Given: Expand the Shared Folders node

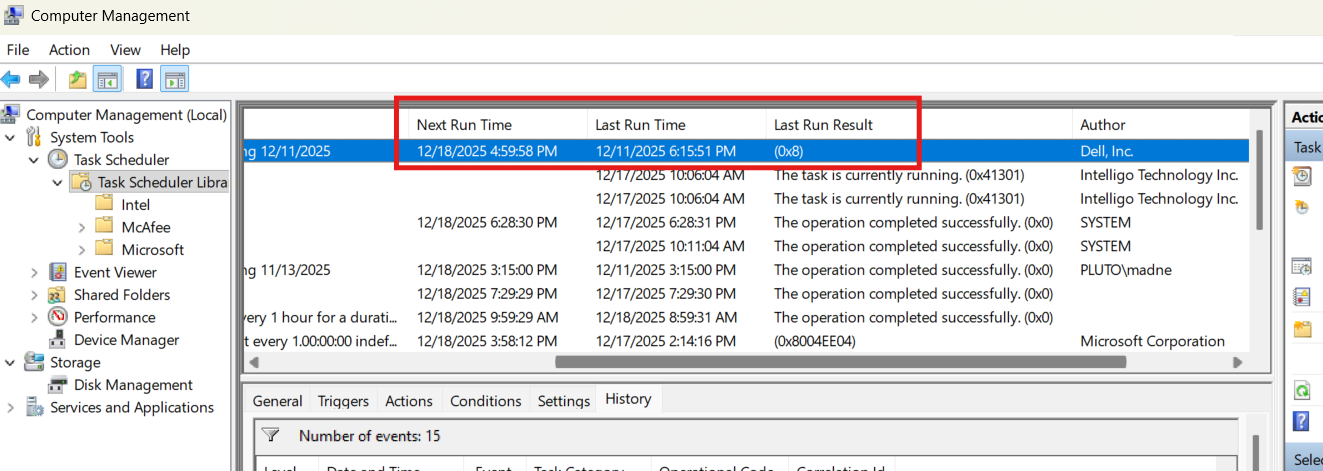Looking at the screenshot, I should [x=34, y=295].
